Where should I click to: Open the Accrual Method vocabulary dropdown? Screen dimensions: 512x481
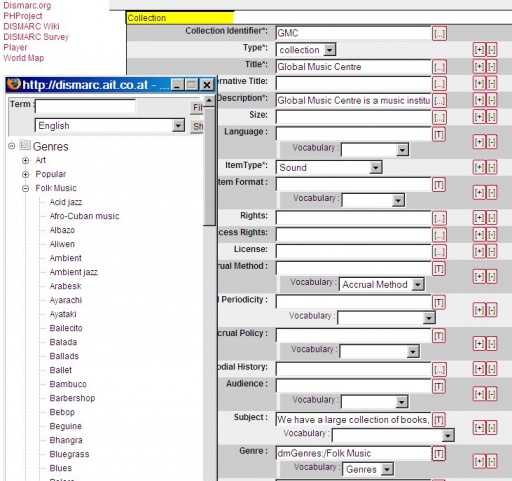coord(417,285)
